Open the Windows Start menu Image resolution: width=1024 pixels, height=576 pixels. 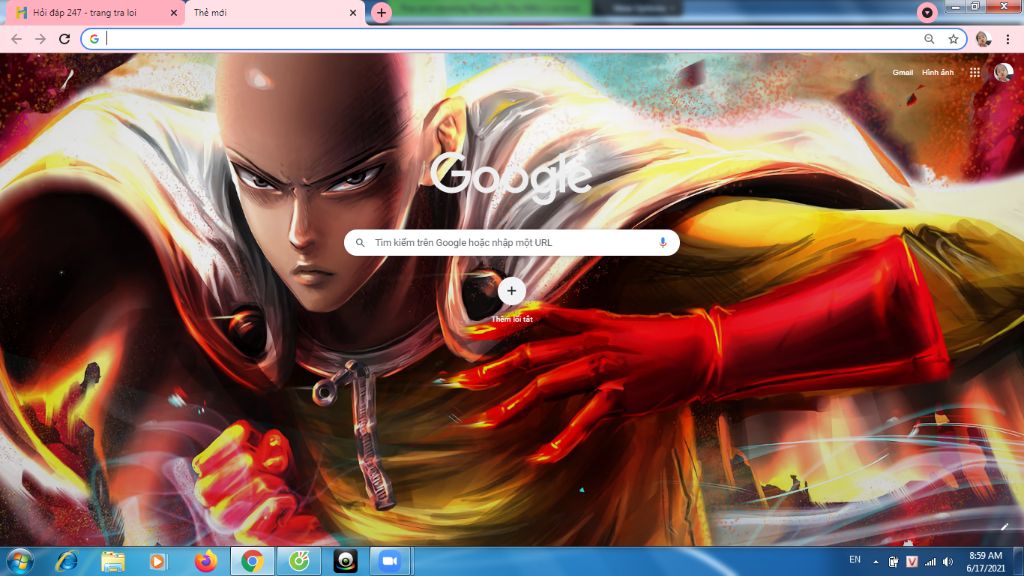coord(20,561)
